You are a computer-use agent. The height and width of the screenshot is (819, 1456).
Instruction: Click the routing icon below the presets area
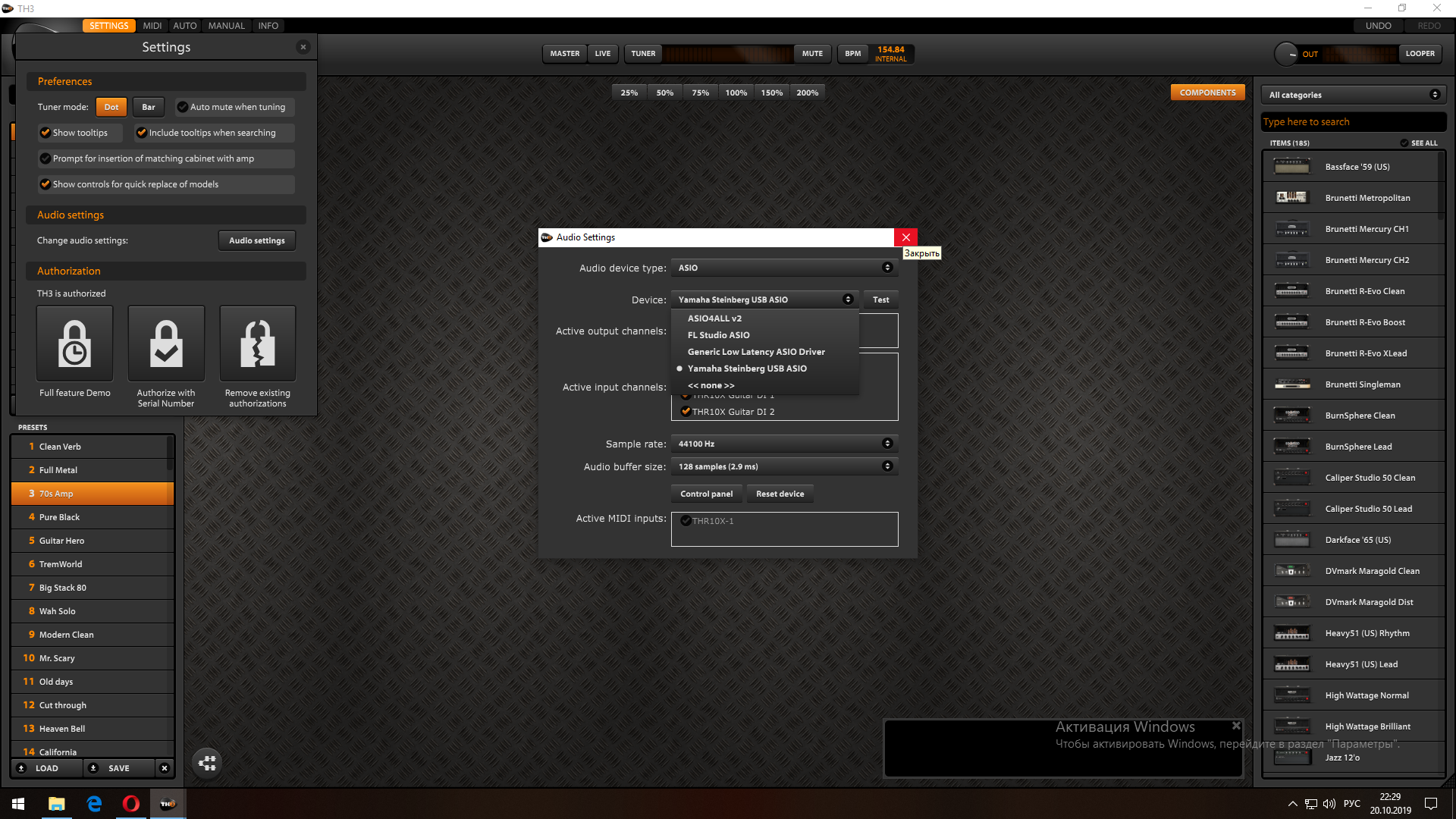click(x=207, y=763)
